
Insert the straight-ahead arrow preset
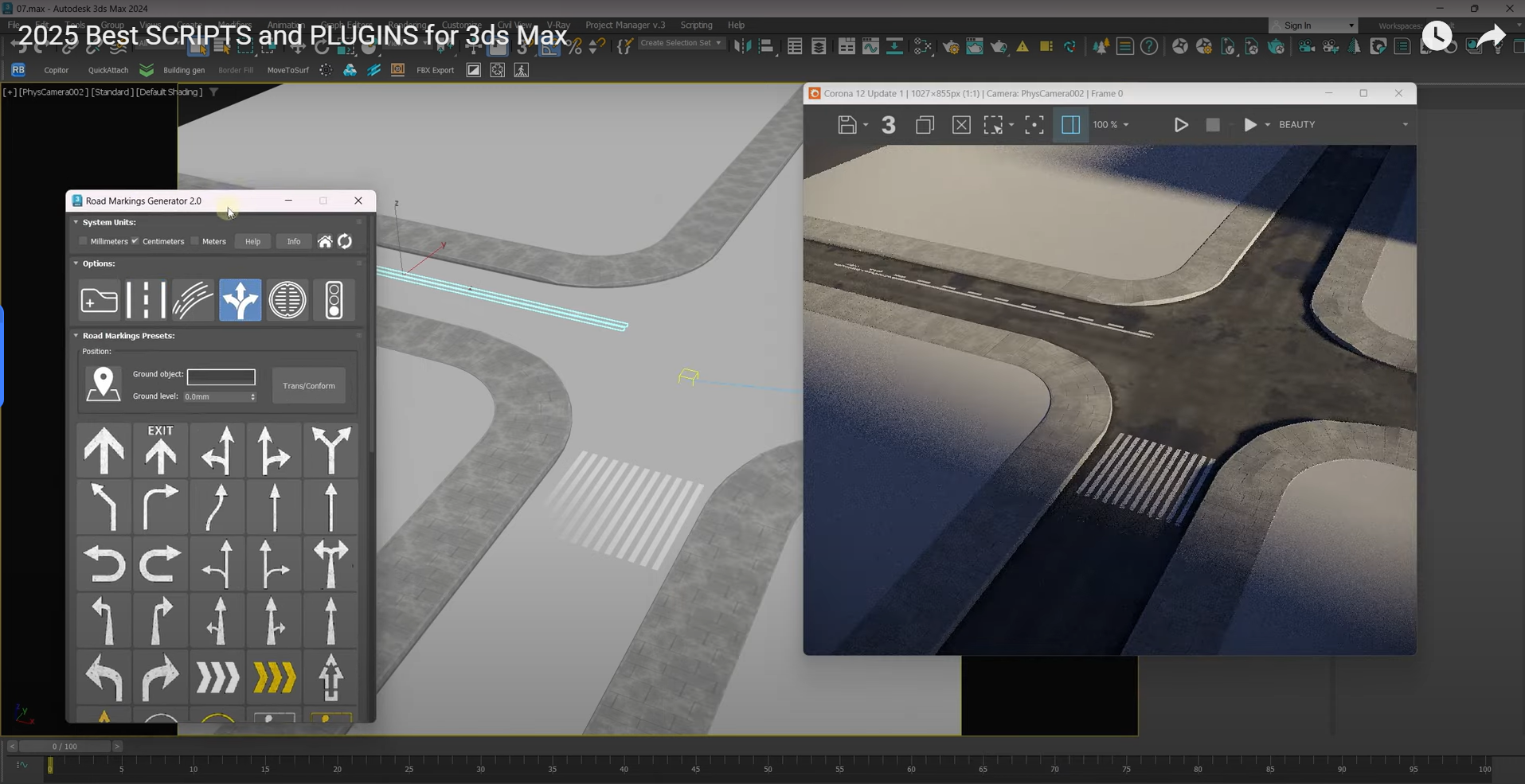104,451
